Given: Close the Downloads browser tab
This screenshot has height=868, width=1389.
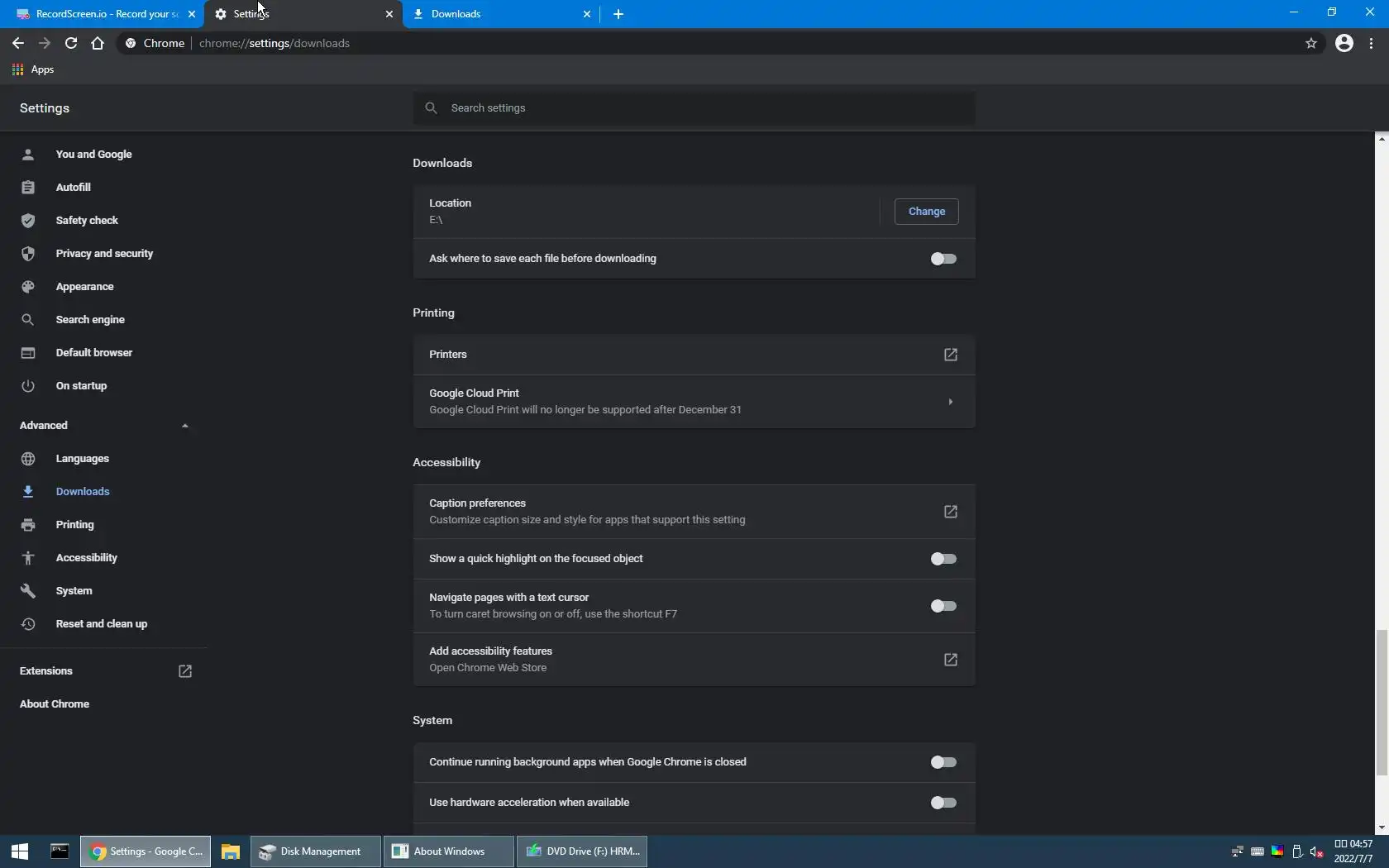Looking at the screenshot, I should tap(587, 14).
